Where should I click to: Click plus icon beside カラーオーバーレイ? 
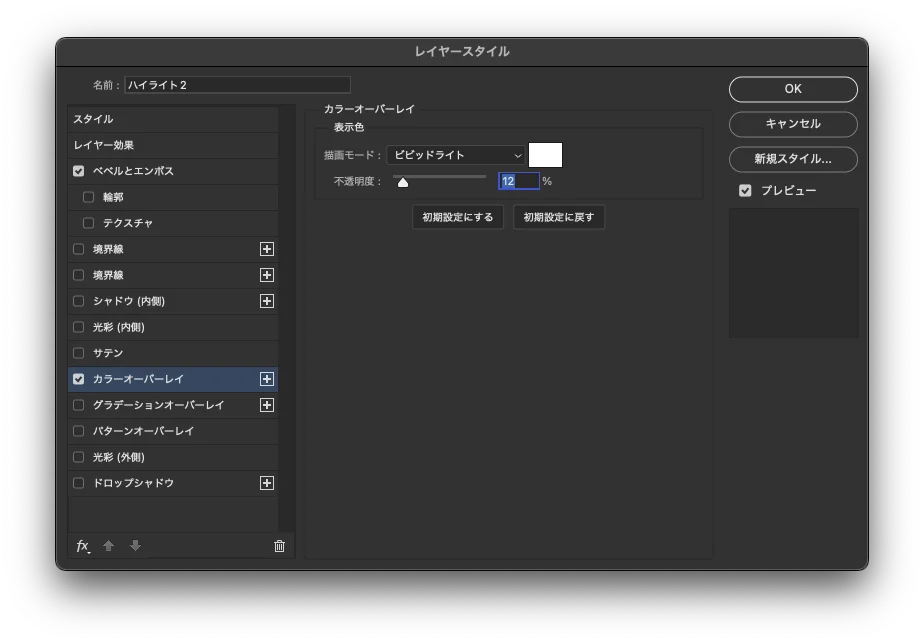267,379
